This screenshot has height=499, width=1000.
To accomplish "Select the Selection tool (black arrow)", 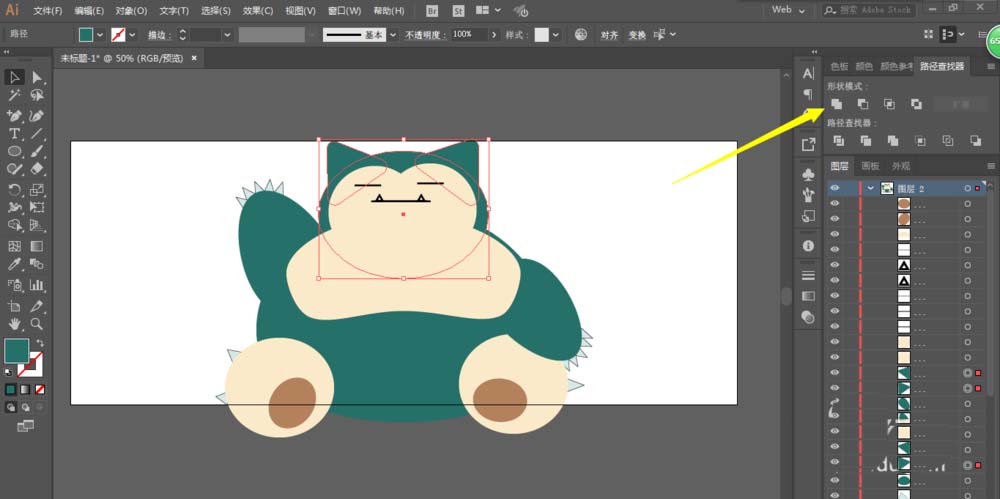I will click(x=15, y=77).
